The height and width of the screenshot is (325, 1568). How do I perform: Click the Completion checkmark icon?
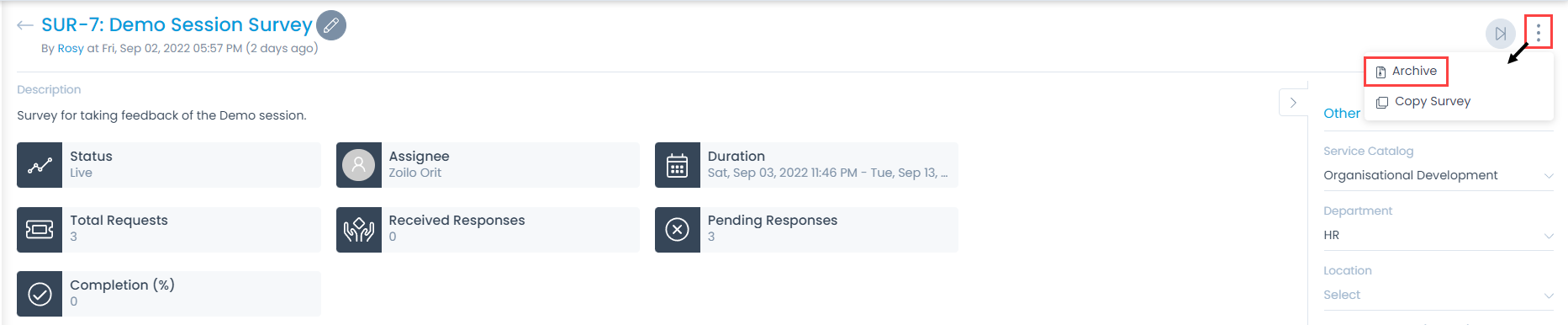point(40,294)
